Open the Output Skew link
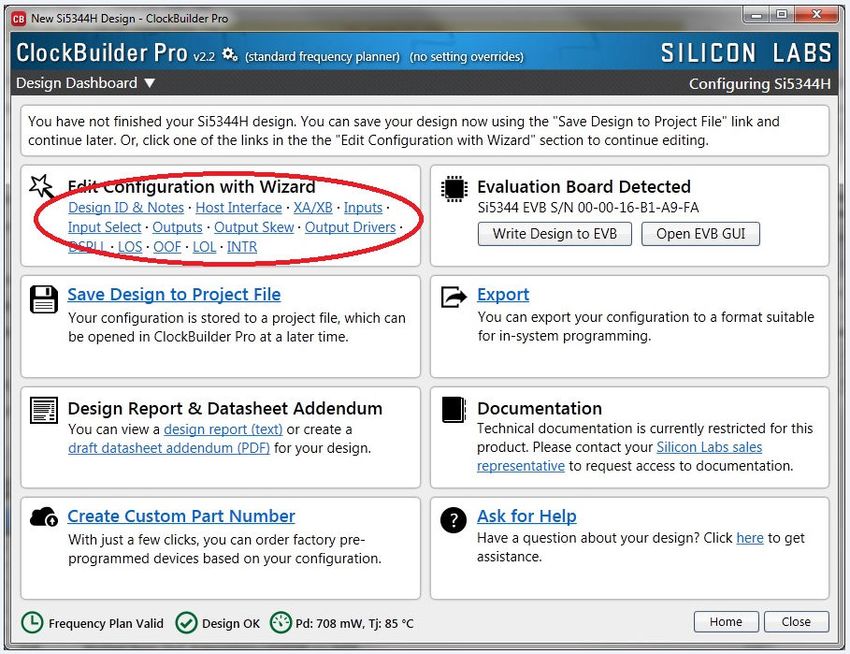The width and height of the screenshot is (850, 654). [254, 227]
